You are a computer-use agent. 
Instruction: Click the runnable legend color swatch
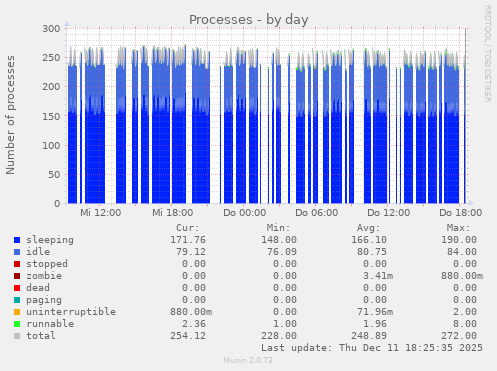[x=17, y=324]
